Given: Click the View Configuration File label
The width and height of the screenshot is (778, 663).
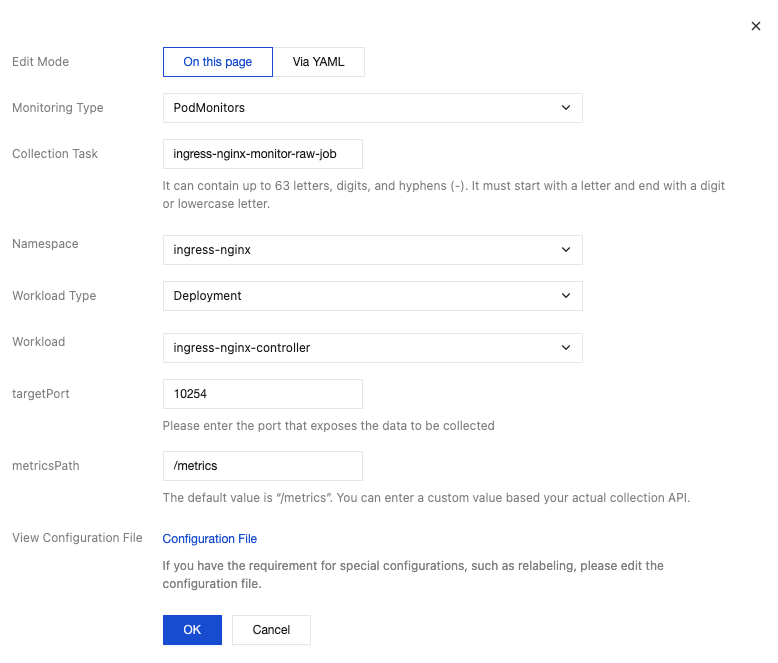Looking at the screenshot, I should [77, 538].
